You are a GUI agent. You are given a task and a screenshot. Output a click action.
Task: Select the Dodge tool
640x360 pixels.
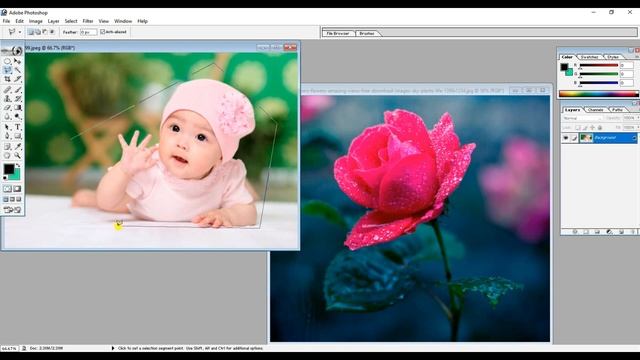(18, 116)
